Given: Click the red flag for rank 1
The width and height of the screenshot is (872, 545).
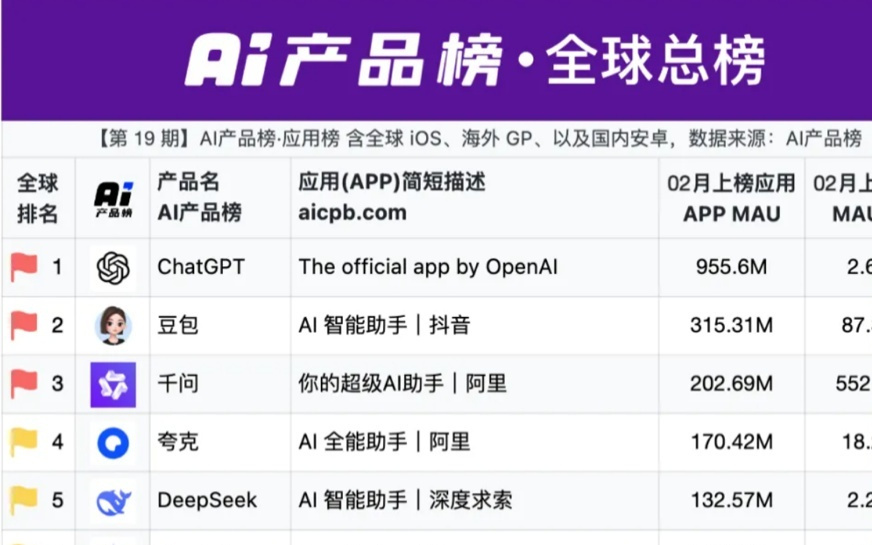Looking at the screenshot, I should (24, 267).
